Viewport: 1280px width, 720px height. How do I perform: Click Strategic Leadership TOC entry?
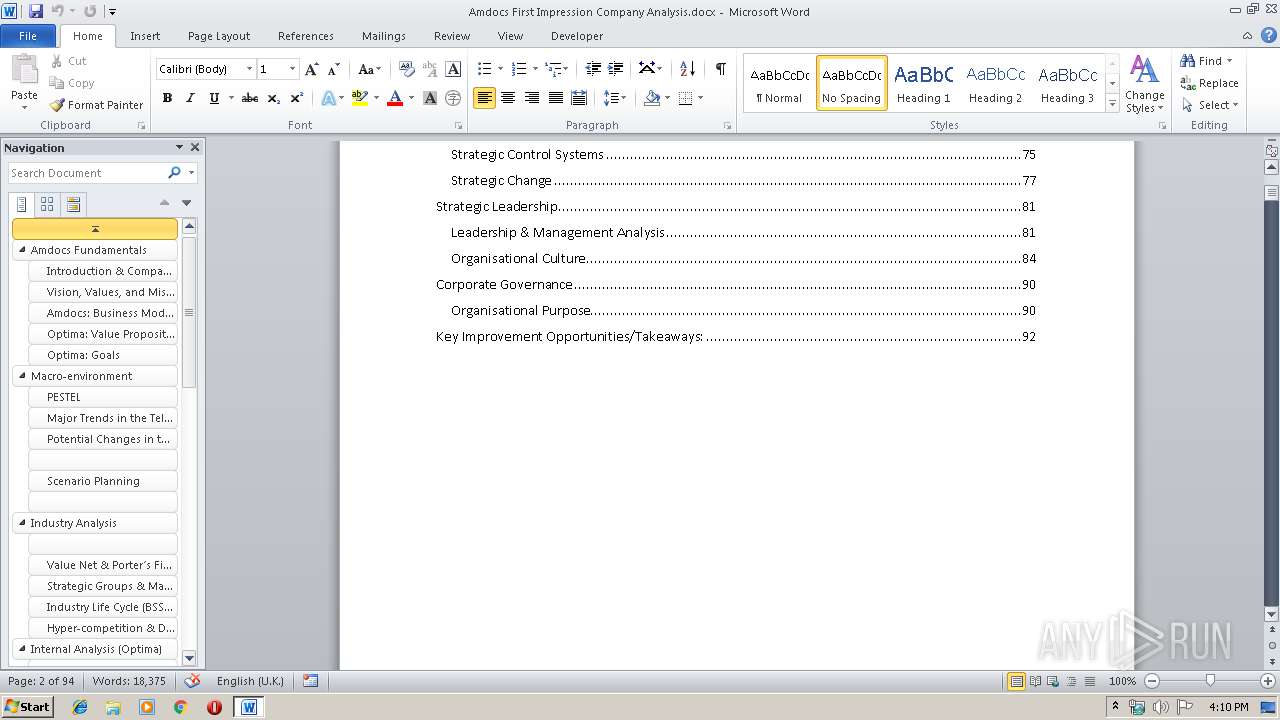[735, 207]
